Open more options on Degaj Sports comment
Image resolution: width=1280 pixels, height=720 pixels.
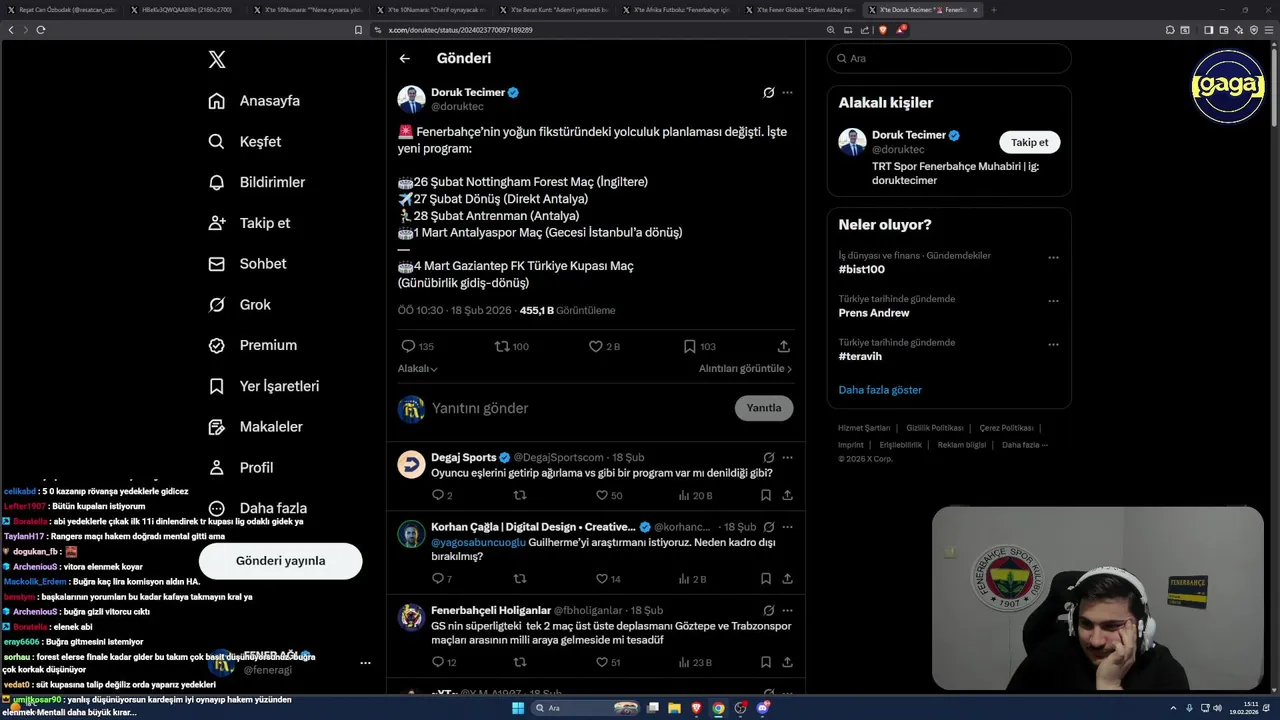point(787,457)
